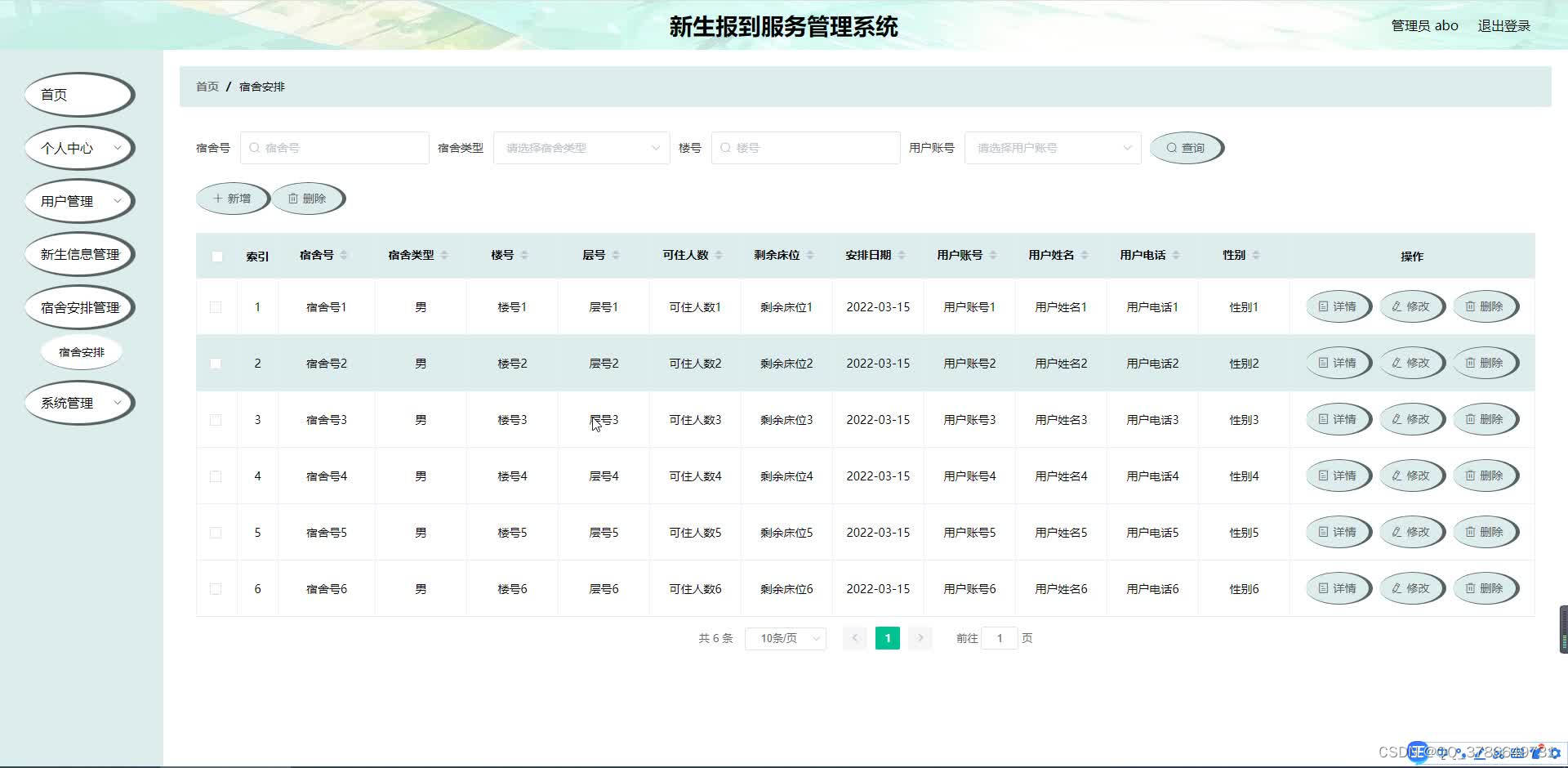Click the 新增 add button
1568x768 pixels.
tap(232, 199)
